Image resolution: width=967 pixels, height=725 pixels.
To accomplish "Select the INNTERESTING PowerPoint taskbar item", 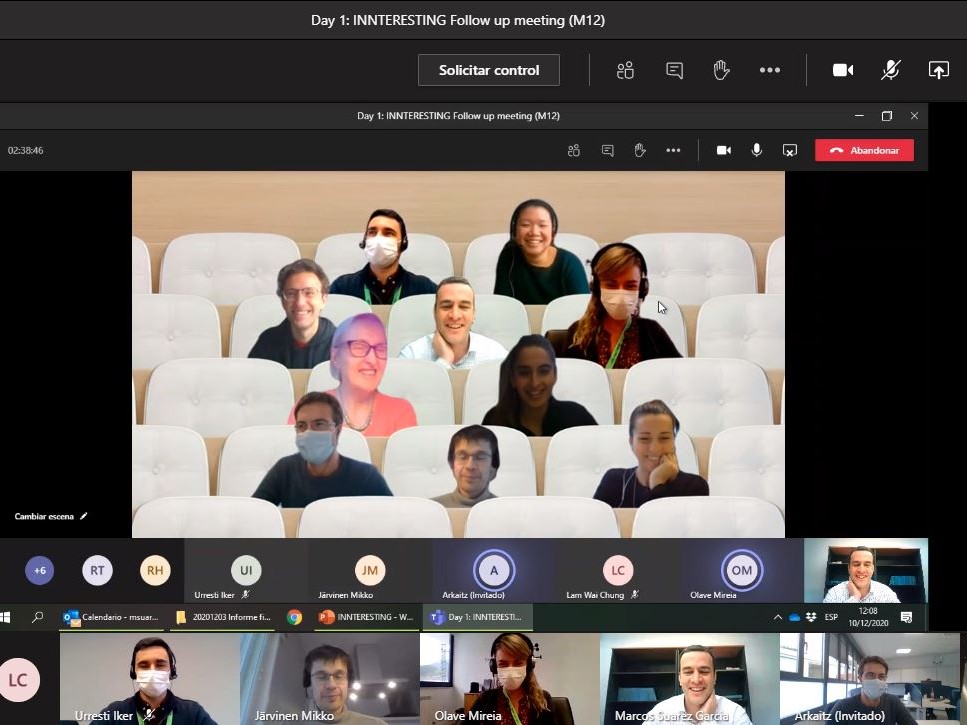I will 364,617.
